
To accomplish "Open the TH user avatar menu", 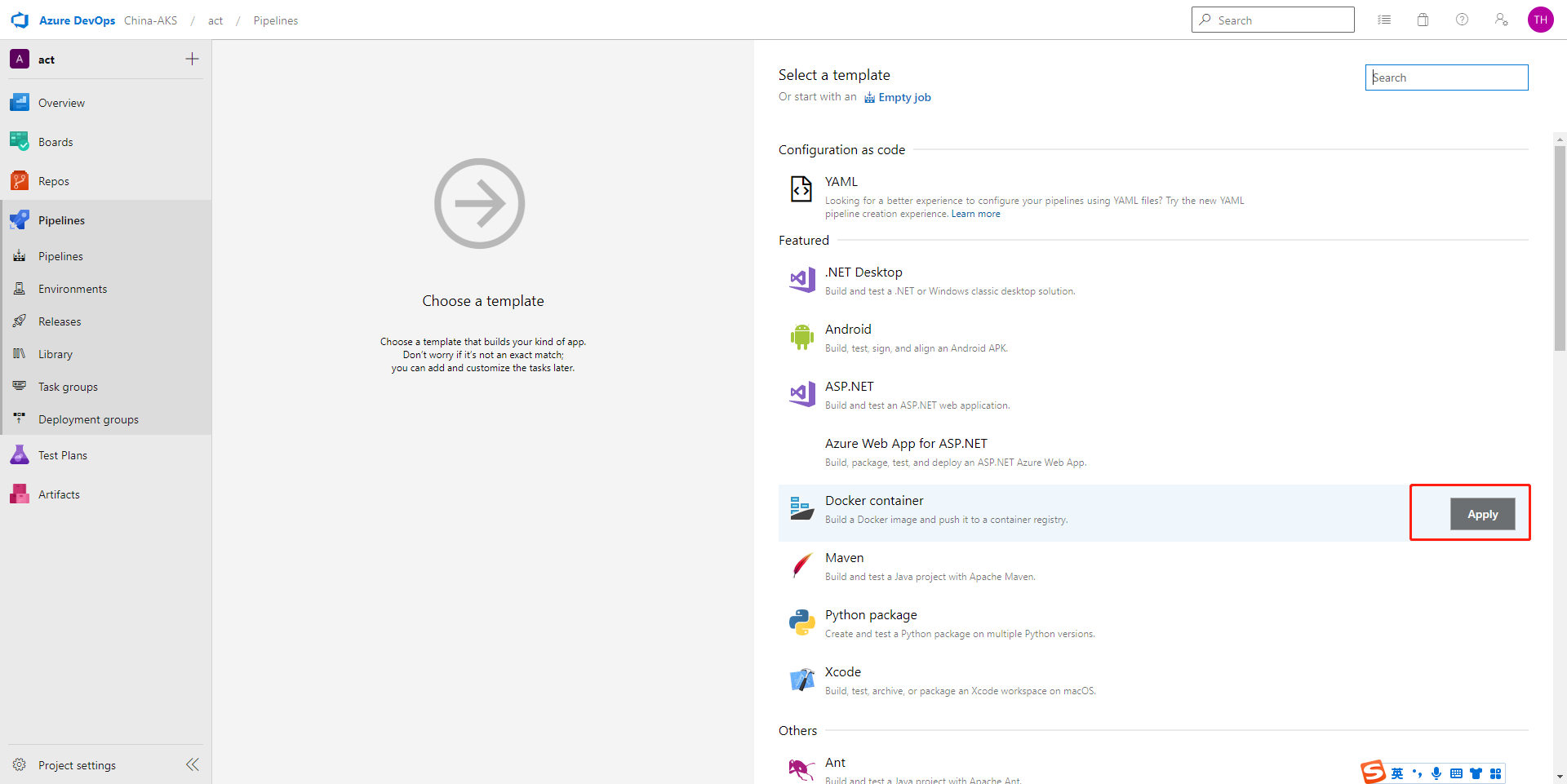I will point(1540,20).
